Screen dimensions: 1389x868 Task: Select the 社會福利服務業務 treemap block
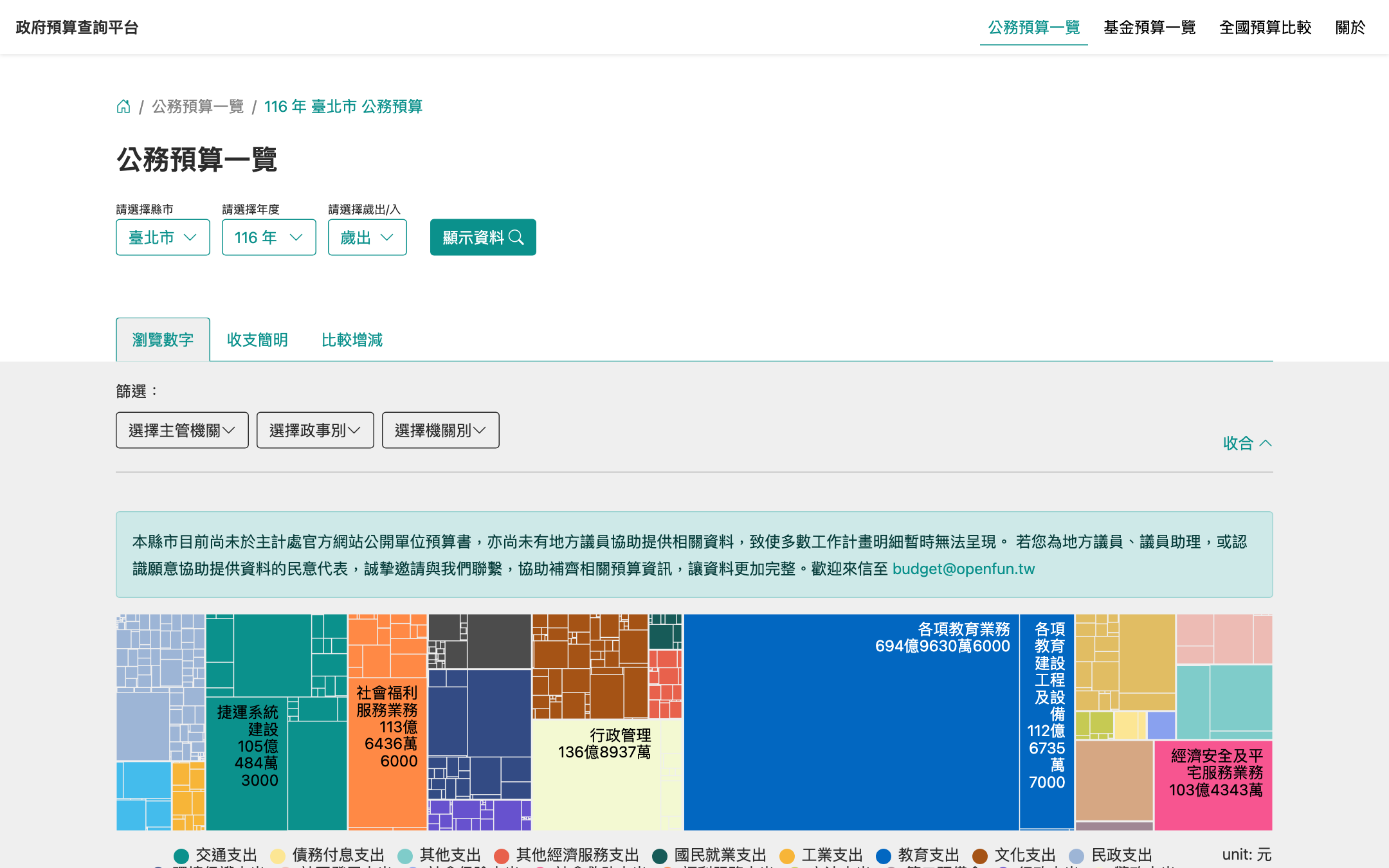point(387,752)
